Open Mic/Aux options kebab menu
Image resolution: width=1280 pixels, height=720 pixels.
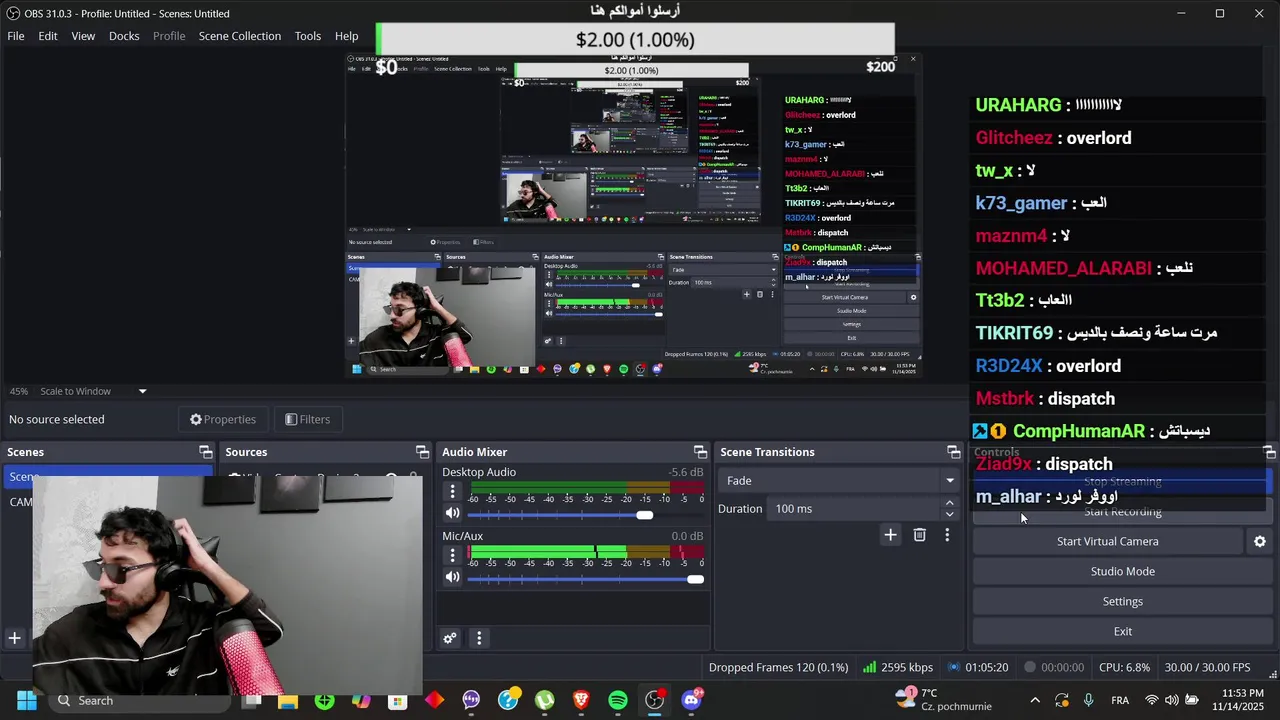[x=452, y=555]
